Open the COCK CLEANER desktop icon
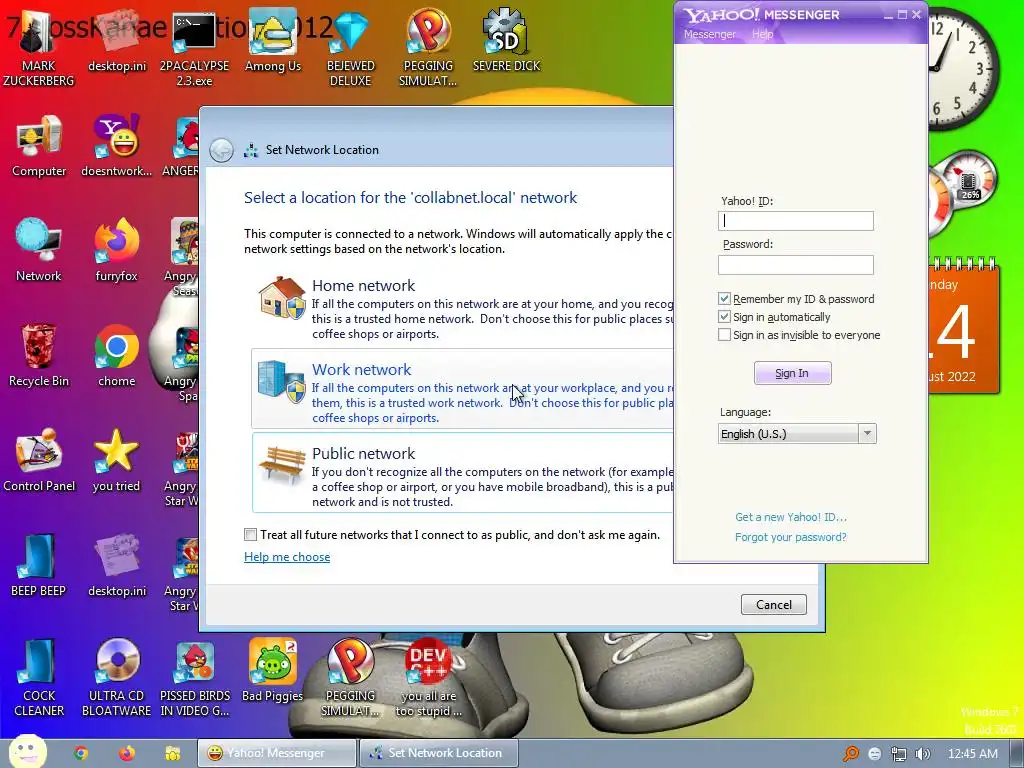The width and height of the screenshot is (1024, 768). click(39, 678)
